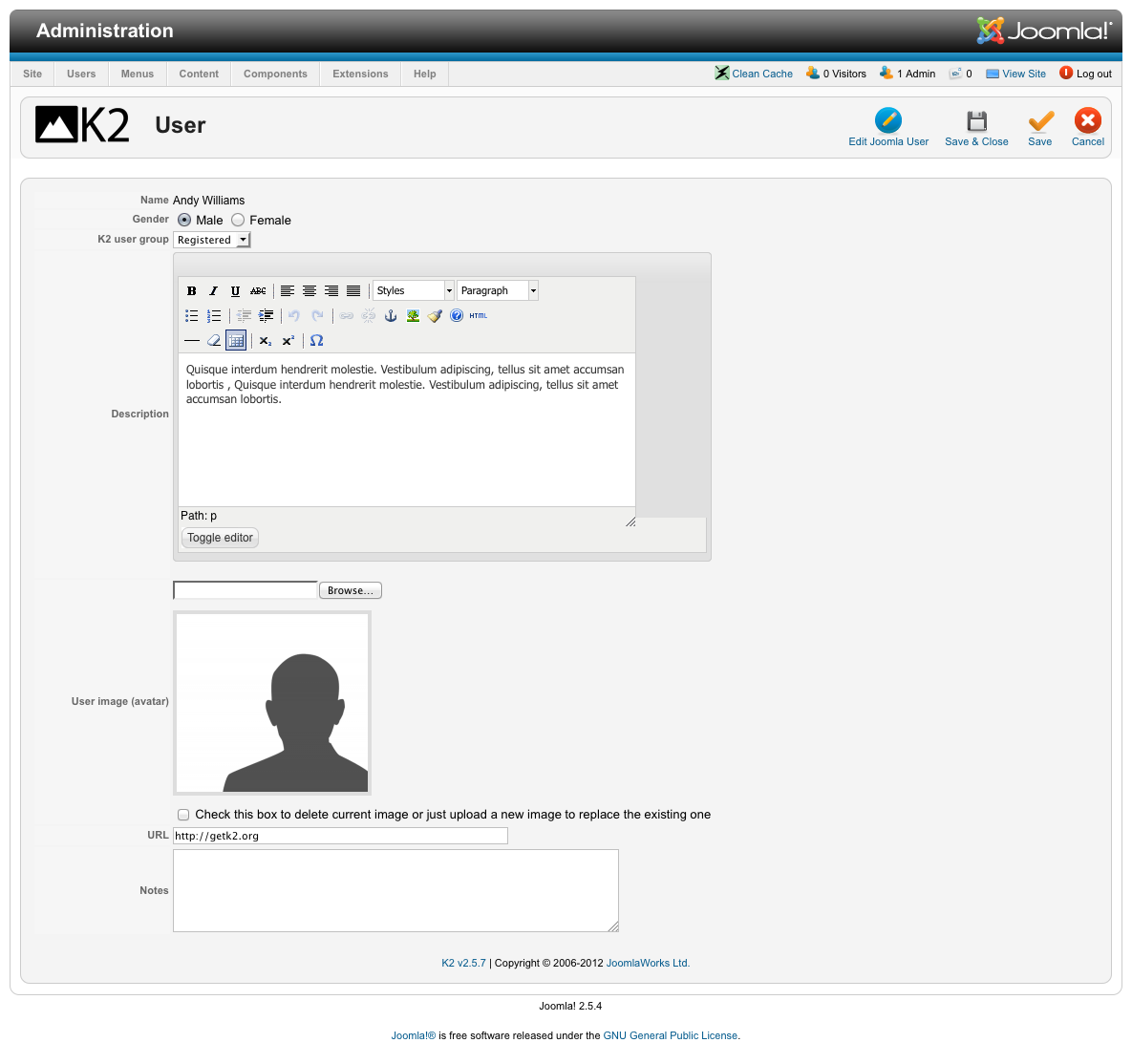Align text left in the editor

[288, 291]
